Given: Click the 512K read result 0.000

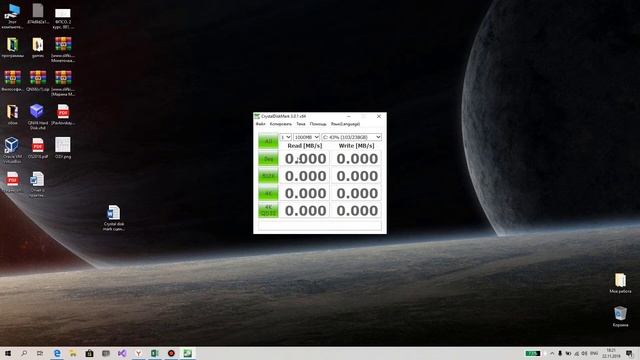Looking at the screenshot, I should coord(305,176).
